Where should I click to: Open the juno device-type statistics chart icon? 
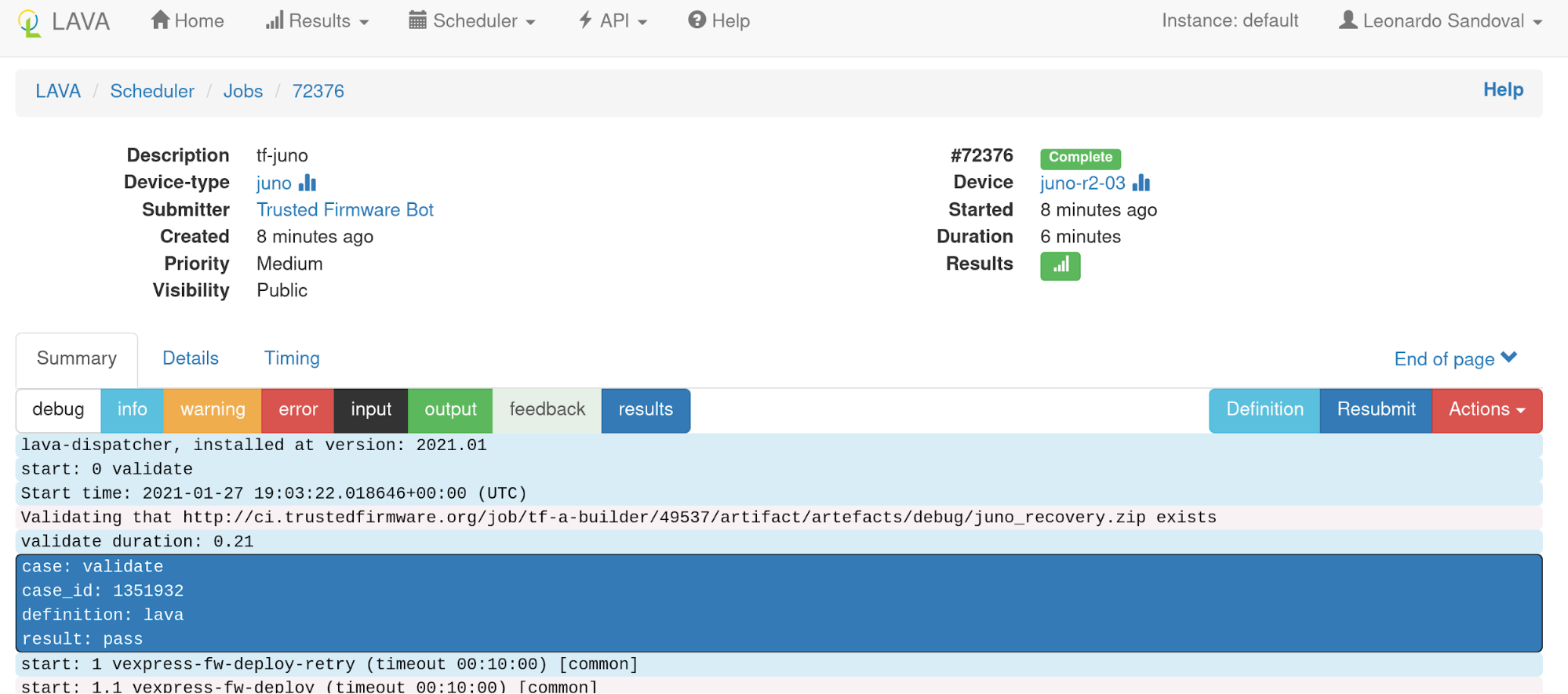(x=307, y=183)
